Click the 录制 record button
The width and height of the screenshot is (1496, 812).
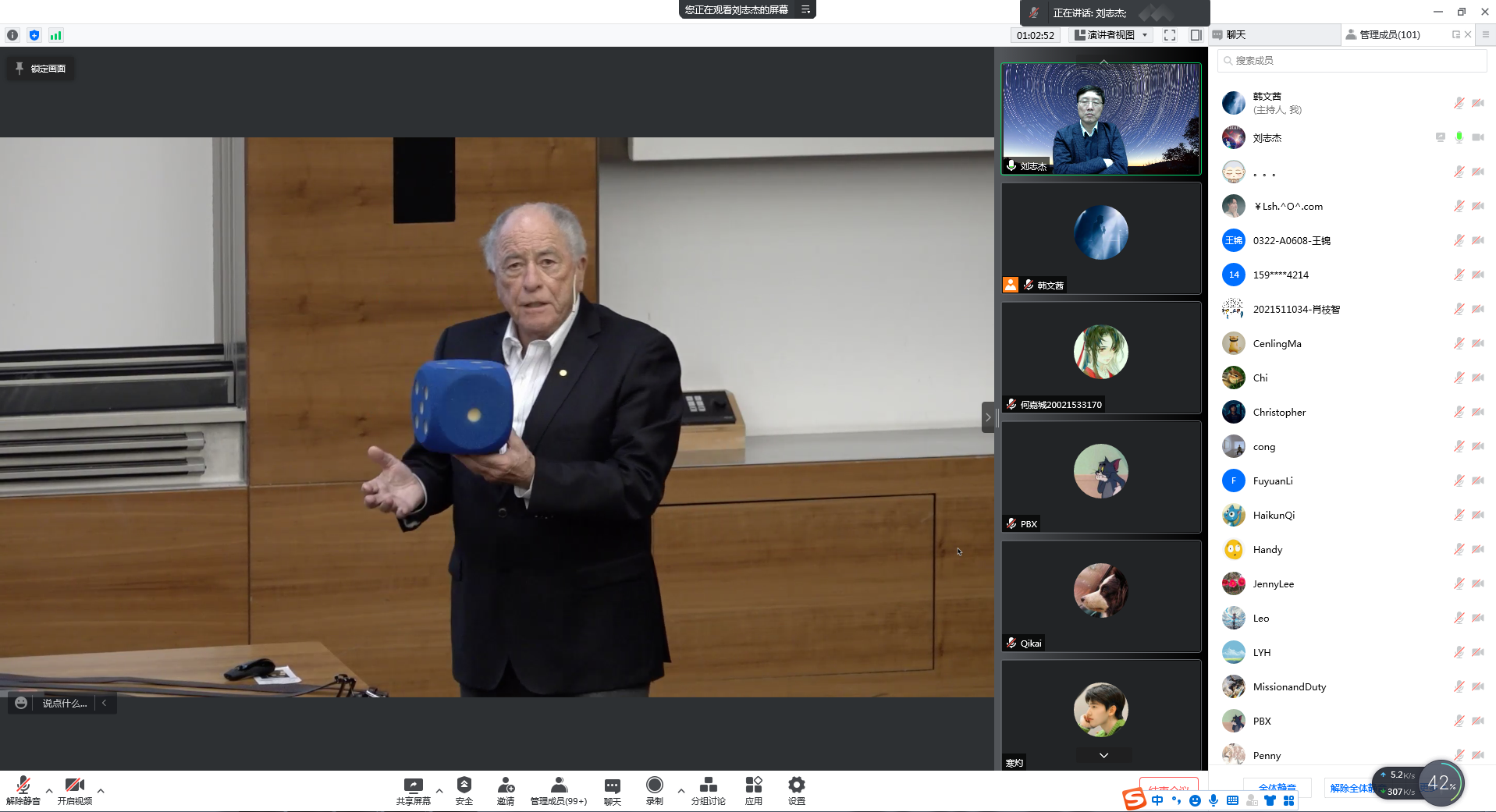coord(655,790)
